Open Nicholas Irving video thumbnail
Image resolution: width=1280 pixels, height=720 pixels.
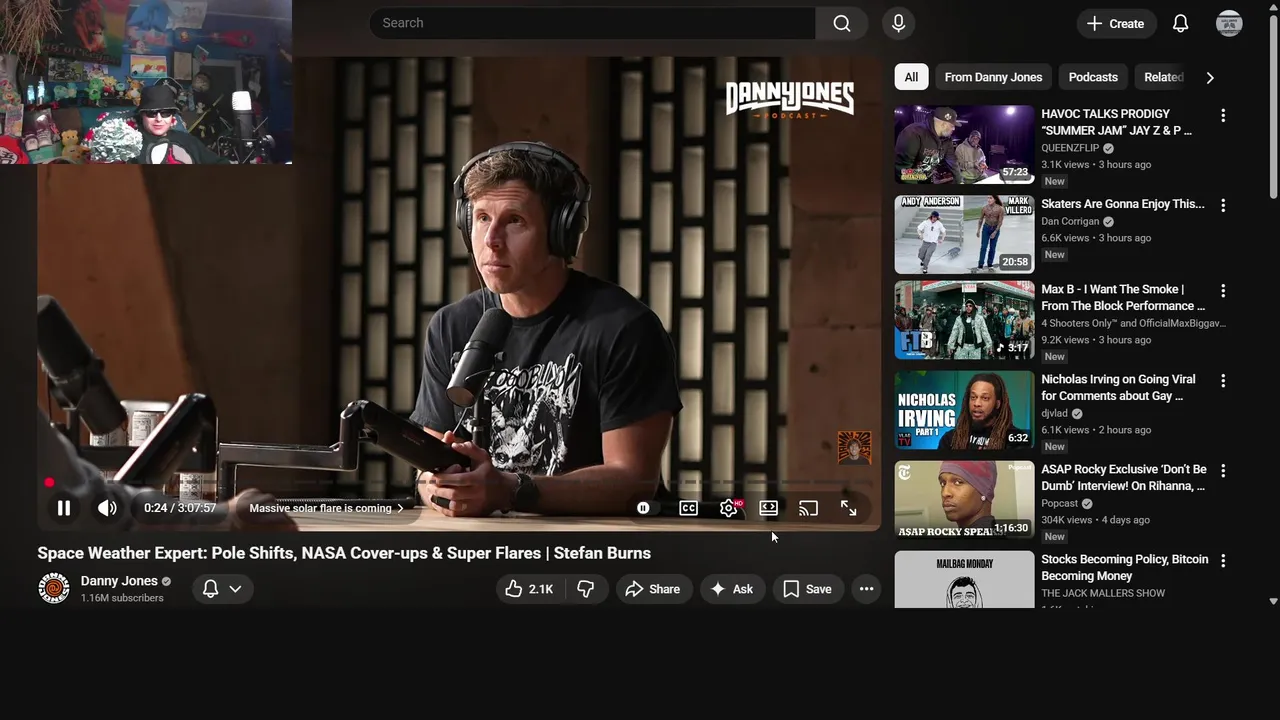964,410
